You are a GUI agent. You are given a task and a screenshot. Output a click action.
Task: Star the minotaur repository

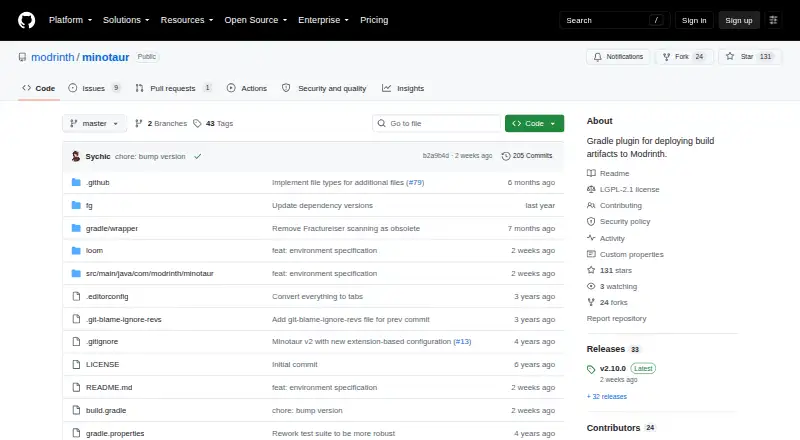pos(749,57)
